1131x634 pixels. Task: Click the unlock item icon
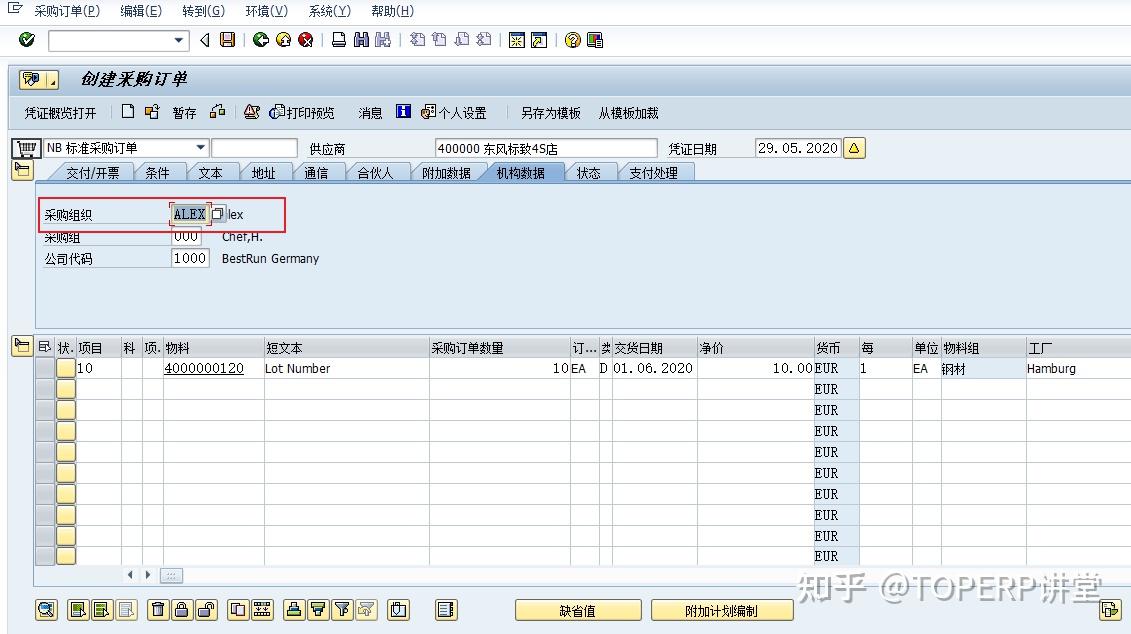[x=208, y=609]
